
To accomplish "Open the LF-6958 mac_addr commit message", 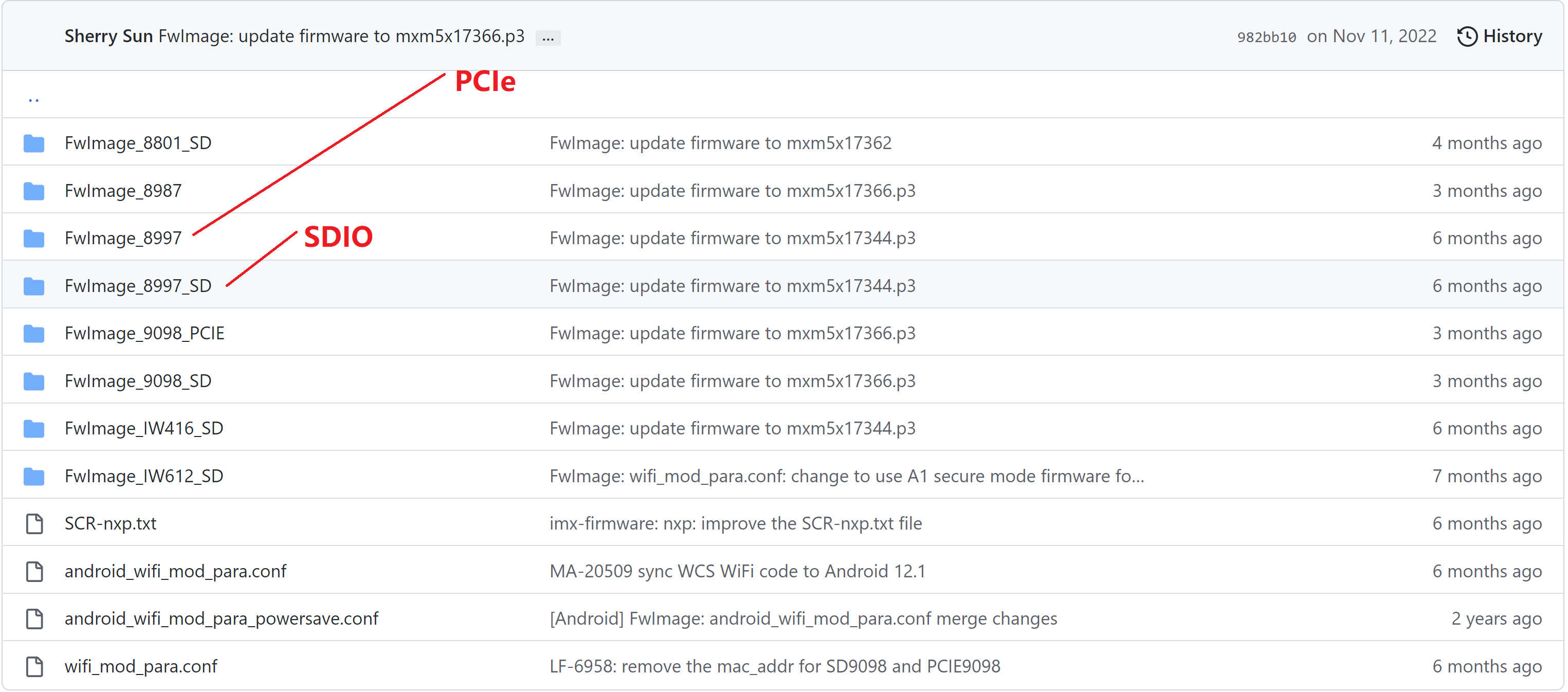I will coord(774,667).
